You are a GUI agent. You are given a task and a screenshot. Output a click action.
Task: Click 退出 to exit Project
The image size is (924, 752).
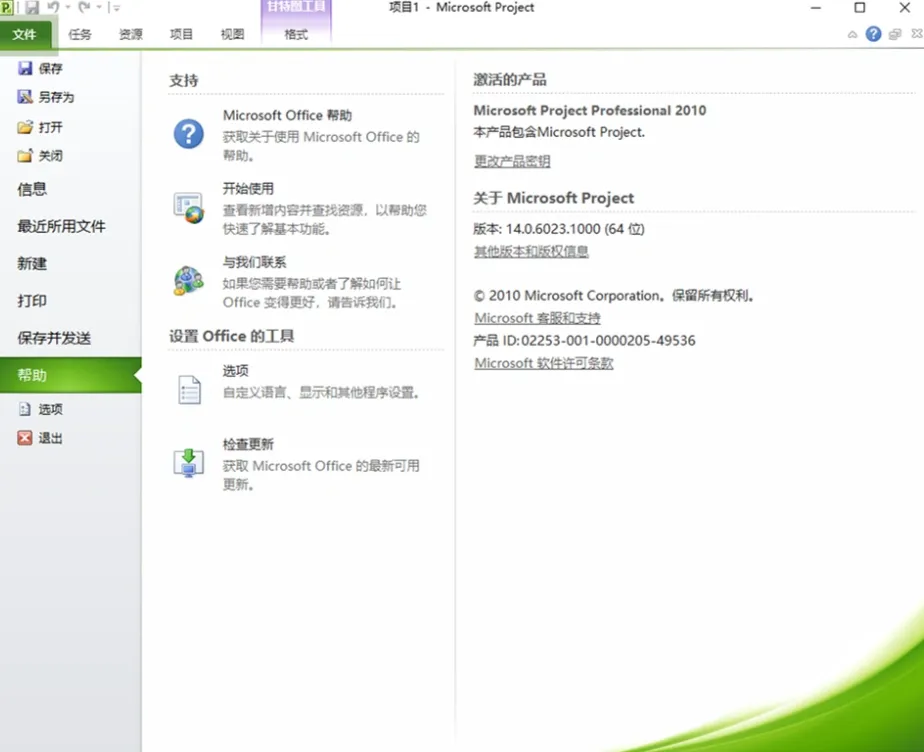(40, 438)
